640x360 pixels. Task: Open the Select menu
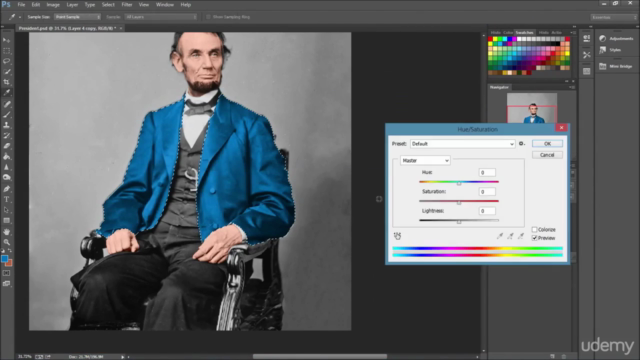(x=108, y=5)
